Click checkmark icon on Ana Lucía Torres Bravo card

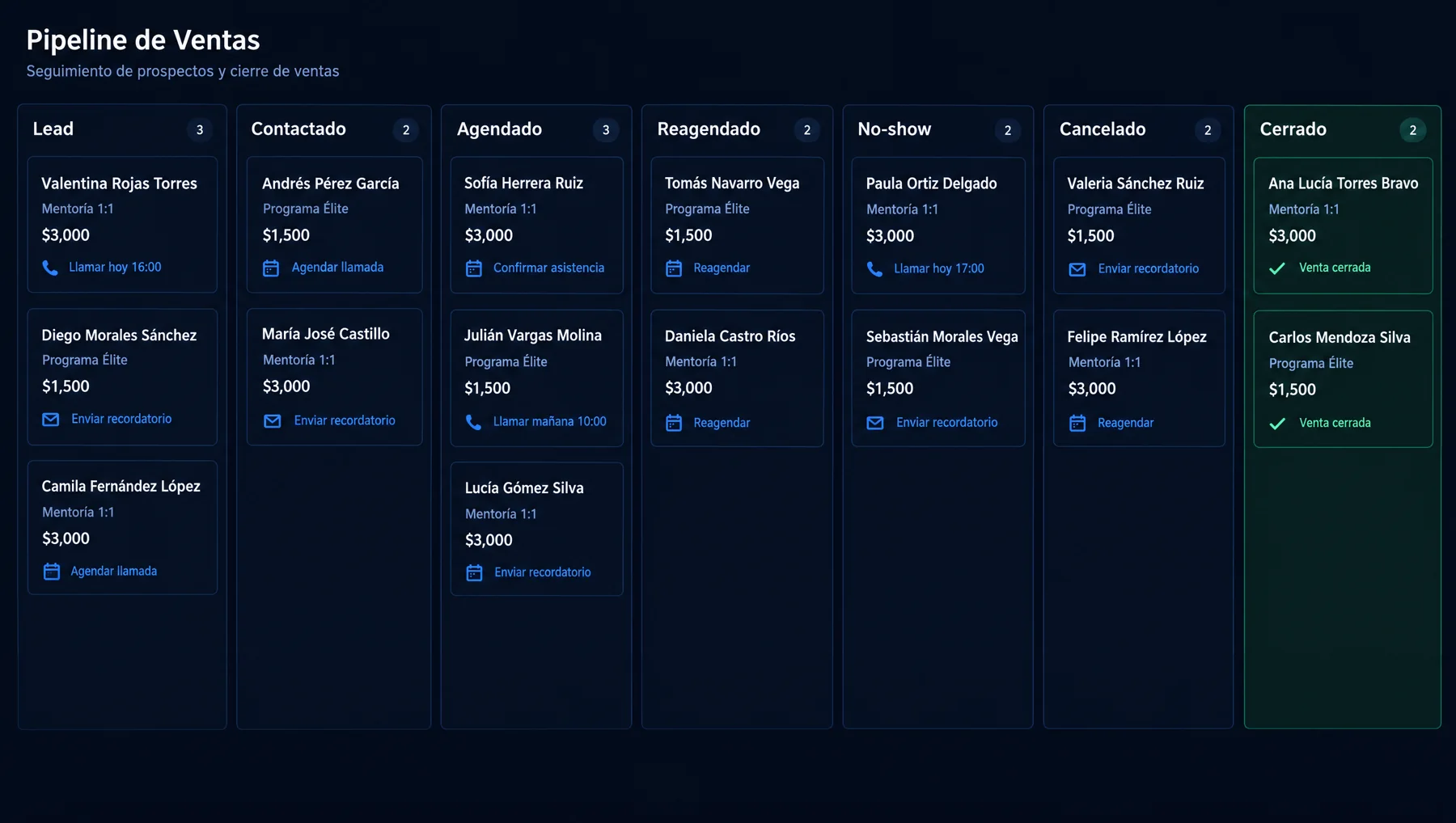tap(1277, 268)
